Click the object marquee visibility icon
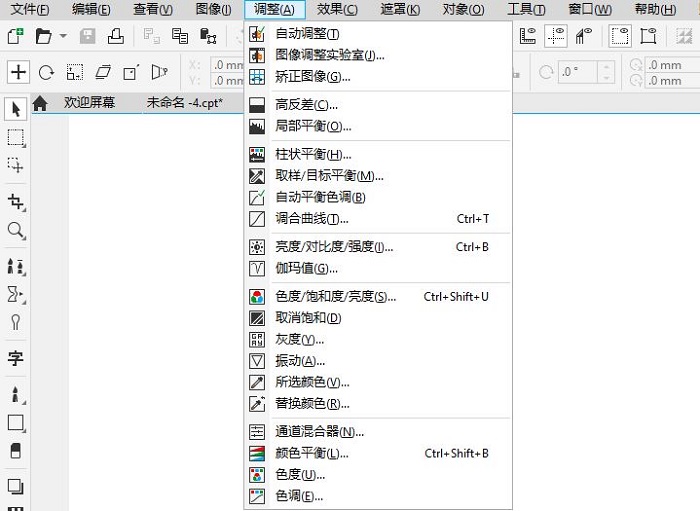Image resolution: width=700 pixels, height=511 pixels. point(648,36)
